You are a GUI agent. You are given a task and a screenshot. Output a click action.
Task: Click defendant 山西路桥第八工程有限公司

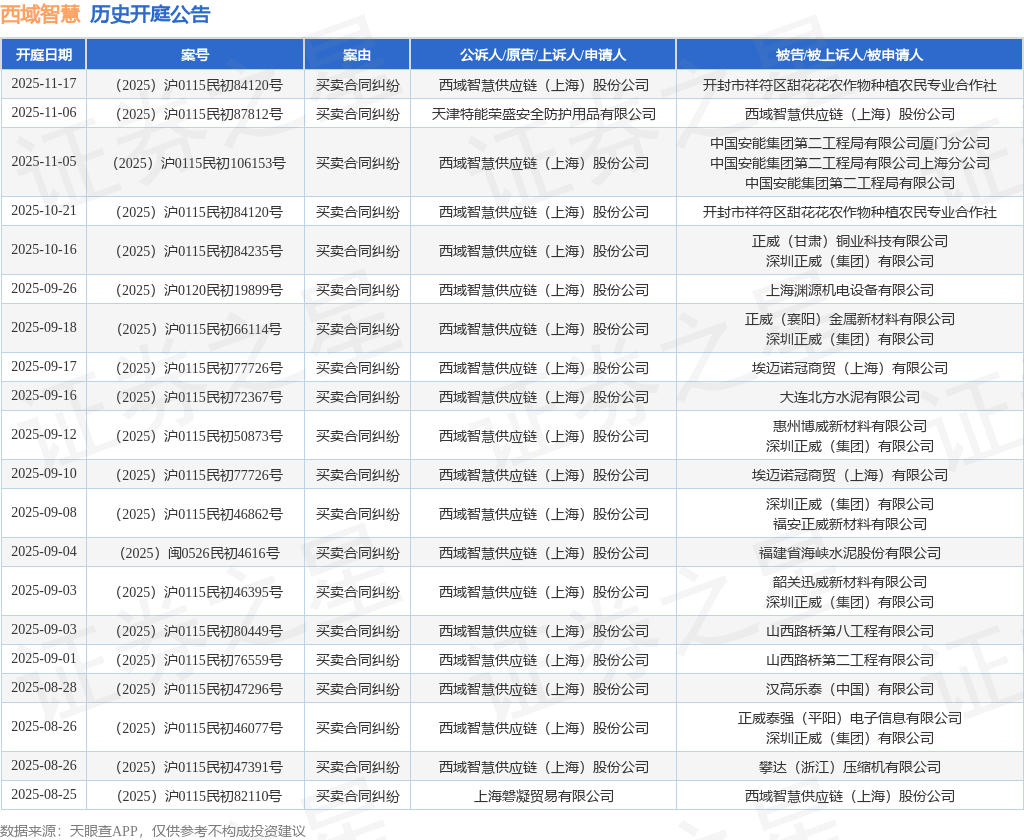(850, 631)
